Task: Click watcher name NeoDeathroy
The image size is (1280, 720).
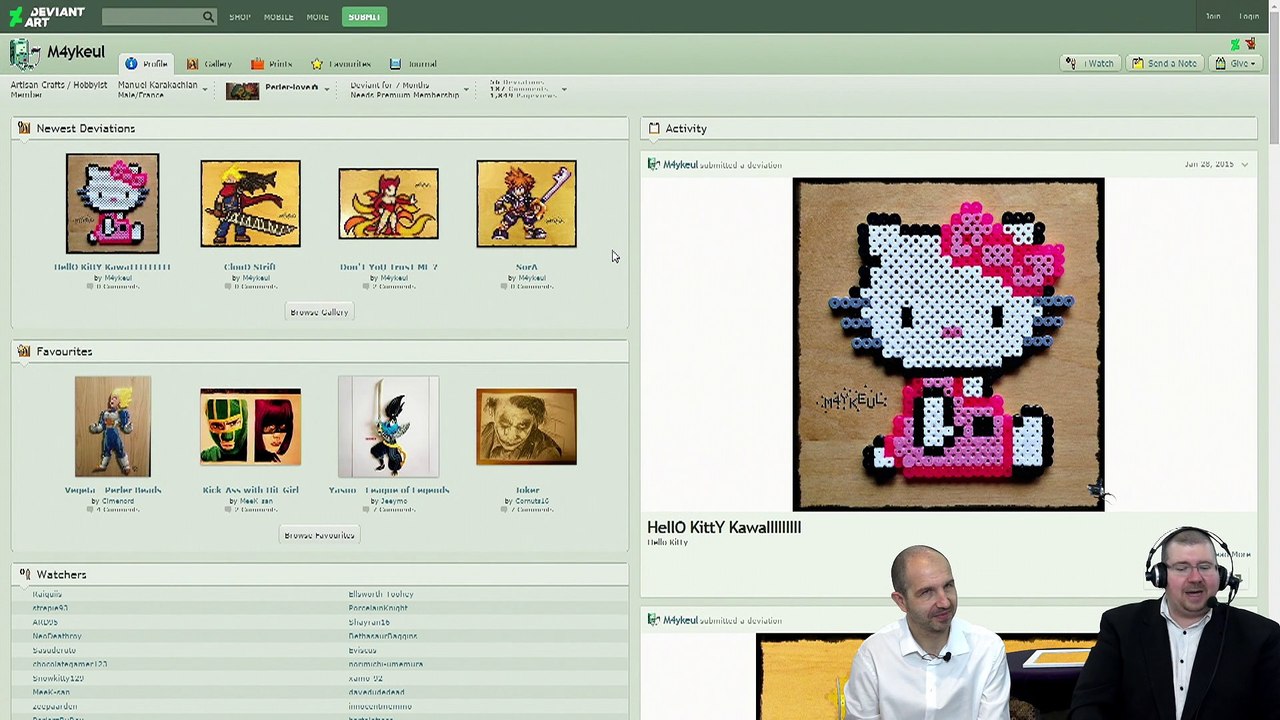Action: tap(57, 636)
